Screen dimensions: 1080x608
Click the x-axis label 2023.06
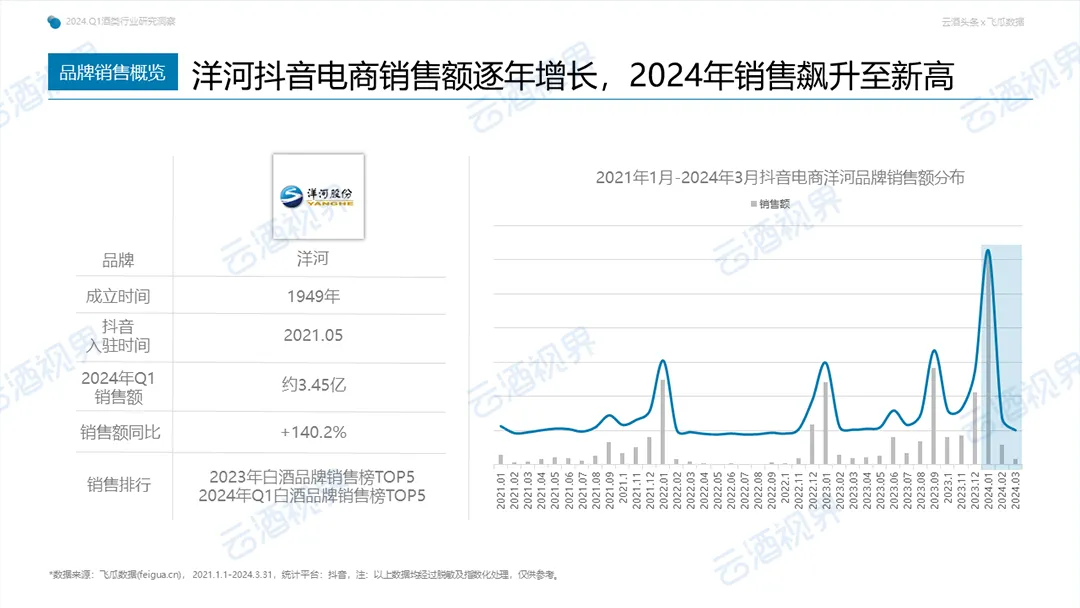click(893, 490)
